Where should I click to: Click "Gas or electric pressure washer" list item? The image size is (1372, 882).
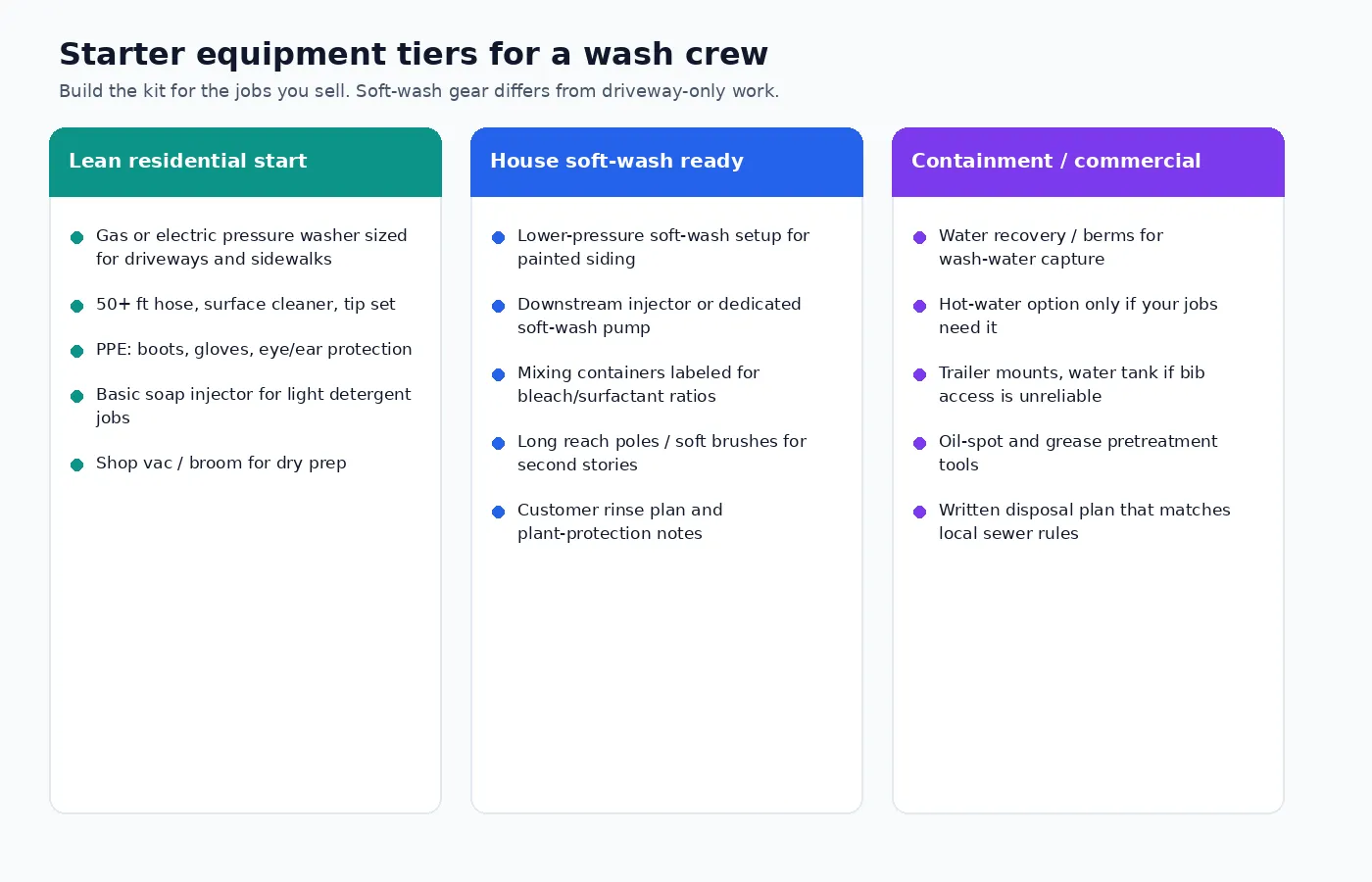239,247
